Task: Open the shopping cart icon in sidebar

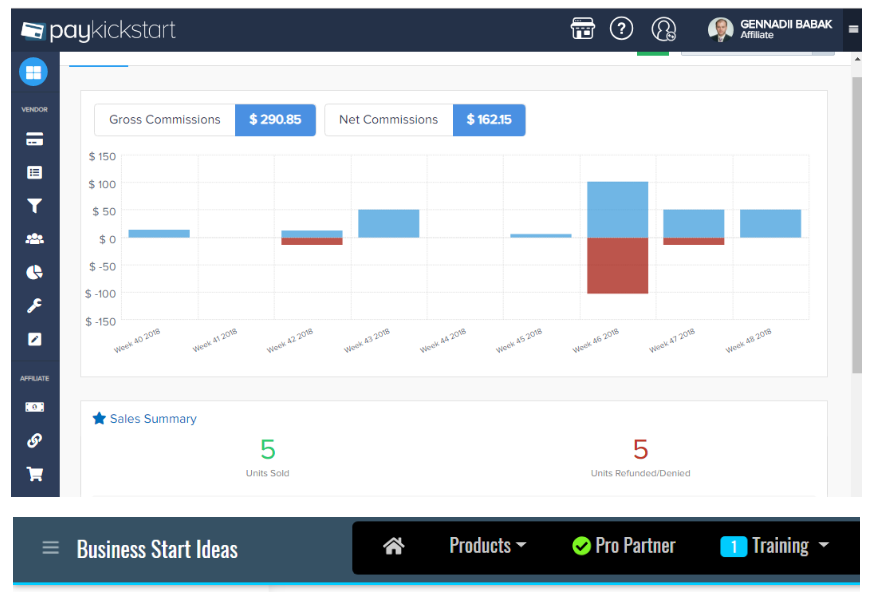Action: pos(34,474)
